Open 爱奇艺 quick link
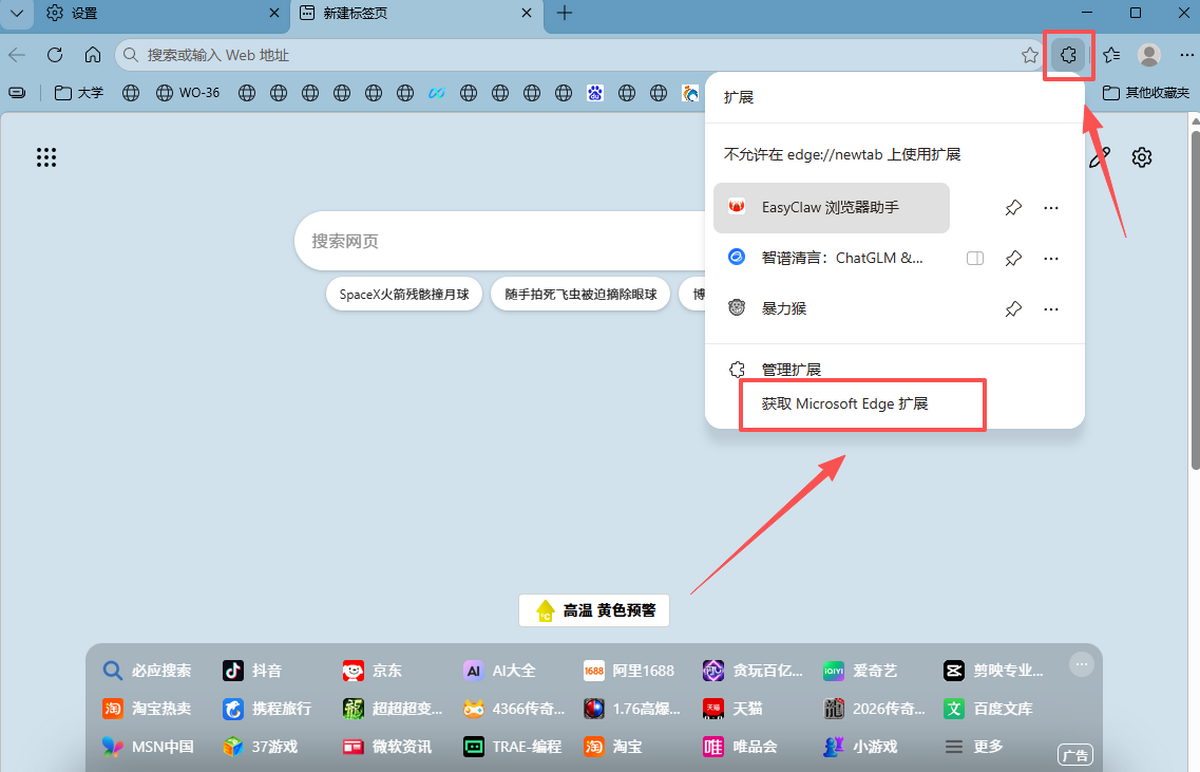 [x=860, y=670]
